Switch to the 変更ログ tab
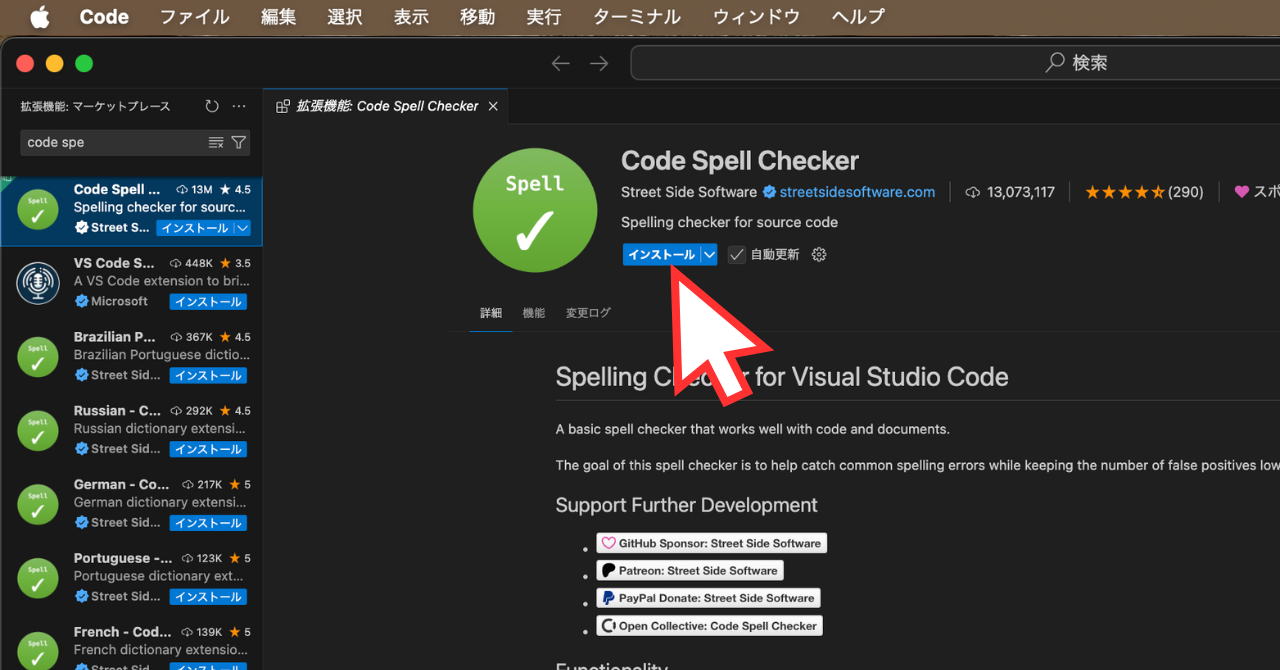 coord(588,312)
